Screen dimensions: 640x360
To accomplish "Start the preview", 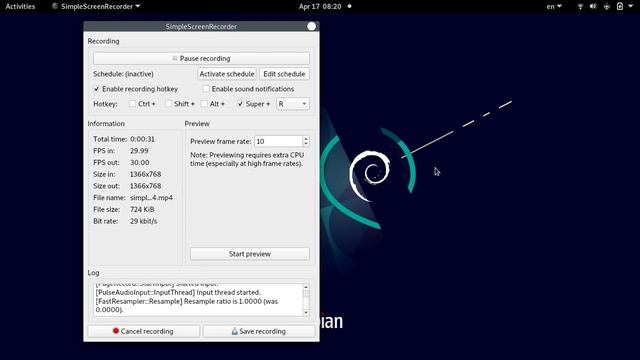I will pyautogui.click(x=250, y=254).
